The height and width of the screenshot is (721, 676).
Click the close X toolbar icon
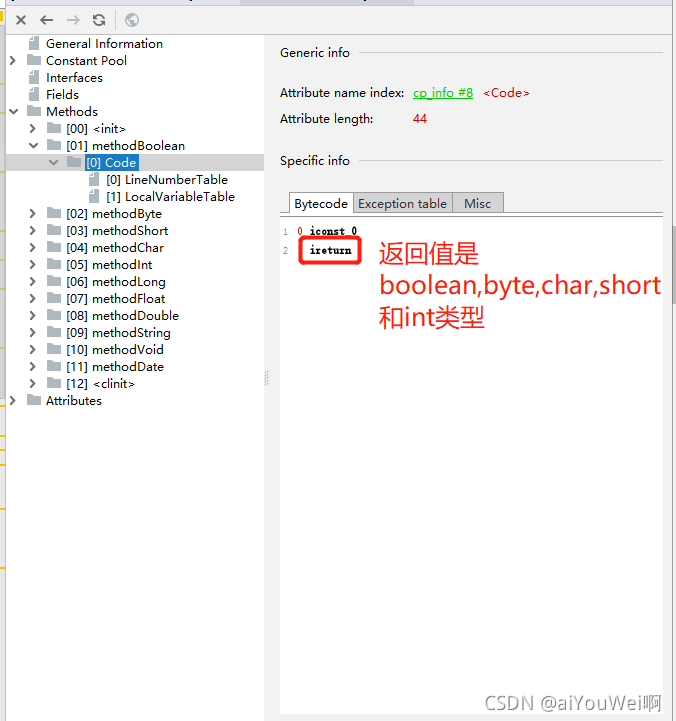[21, 20]
